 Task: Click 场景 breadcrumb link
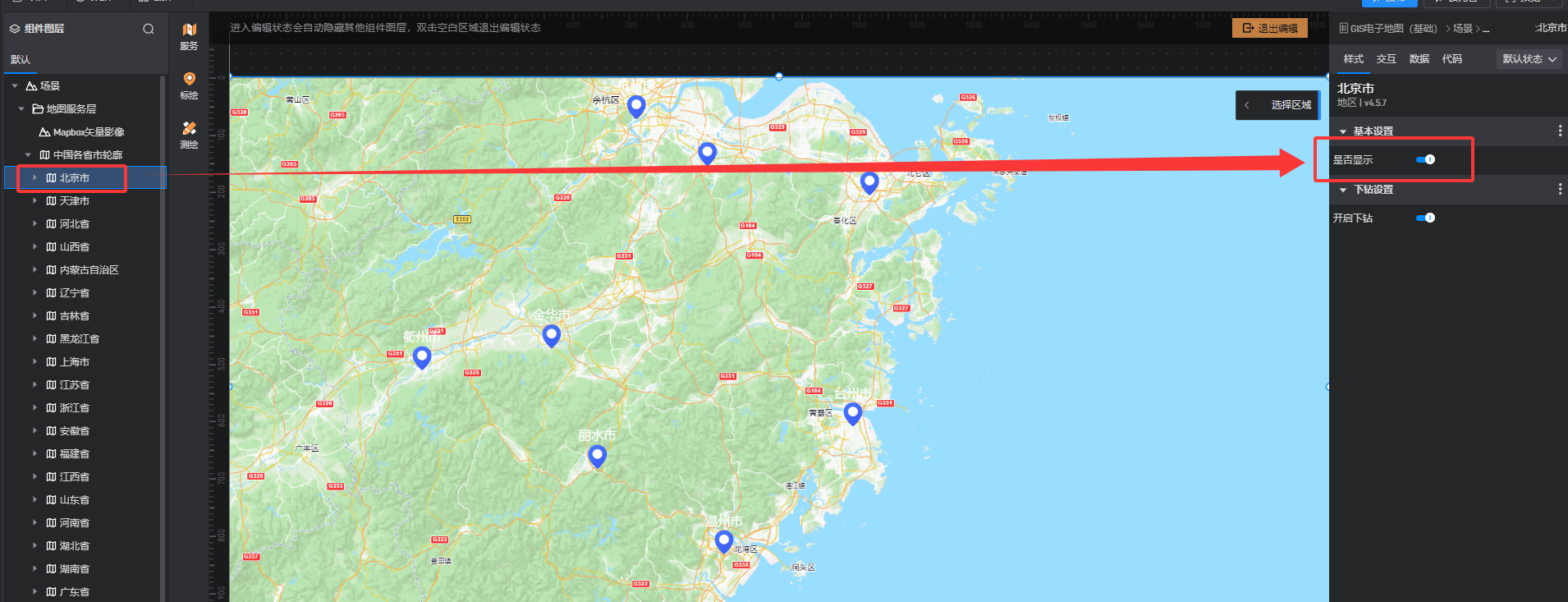click(x=1462, y=29)
